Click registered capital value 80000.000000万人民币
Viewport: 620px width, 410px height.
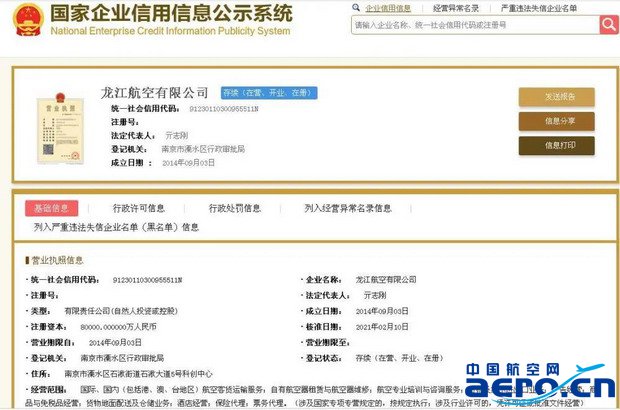click(118, 327)
